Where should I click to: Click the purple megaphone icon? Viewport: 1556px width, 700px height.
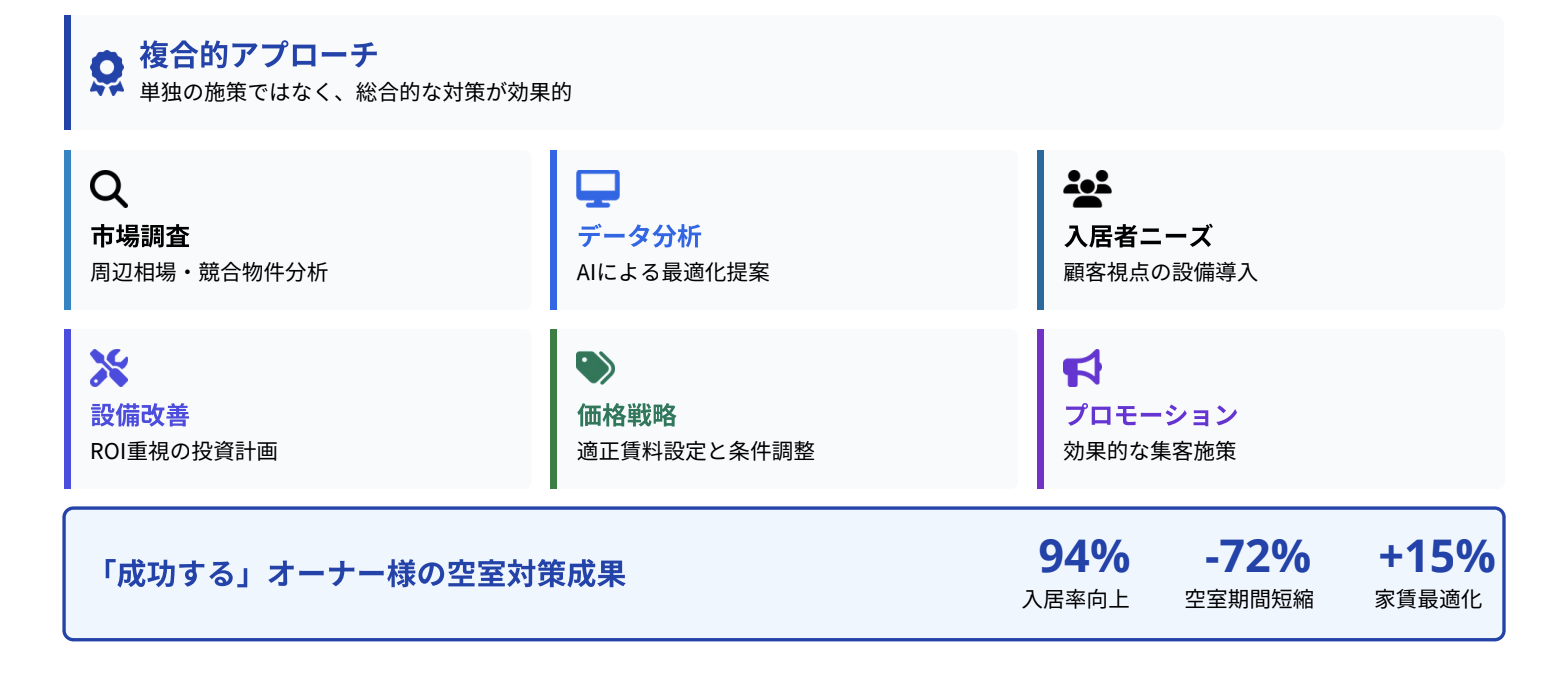pos(1082,368)
